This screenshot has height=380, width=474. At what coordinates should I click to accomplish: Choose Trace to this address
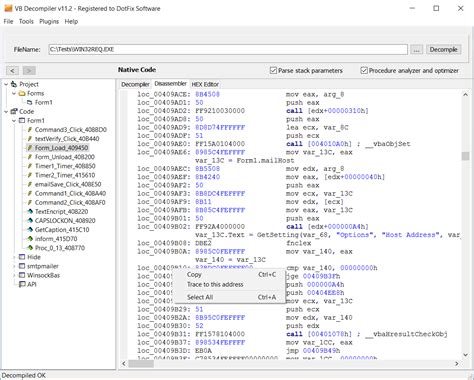pyautogui.click(x=229, y=284)
